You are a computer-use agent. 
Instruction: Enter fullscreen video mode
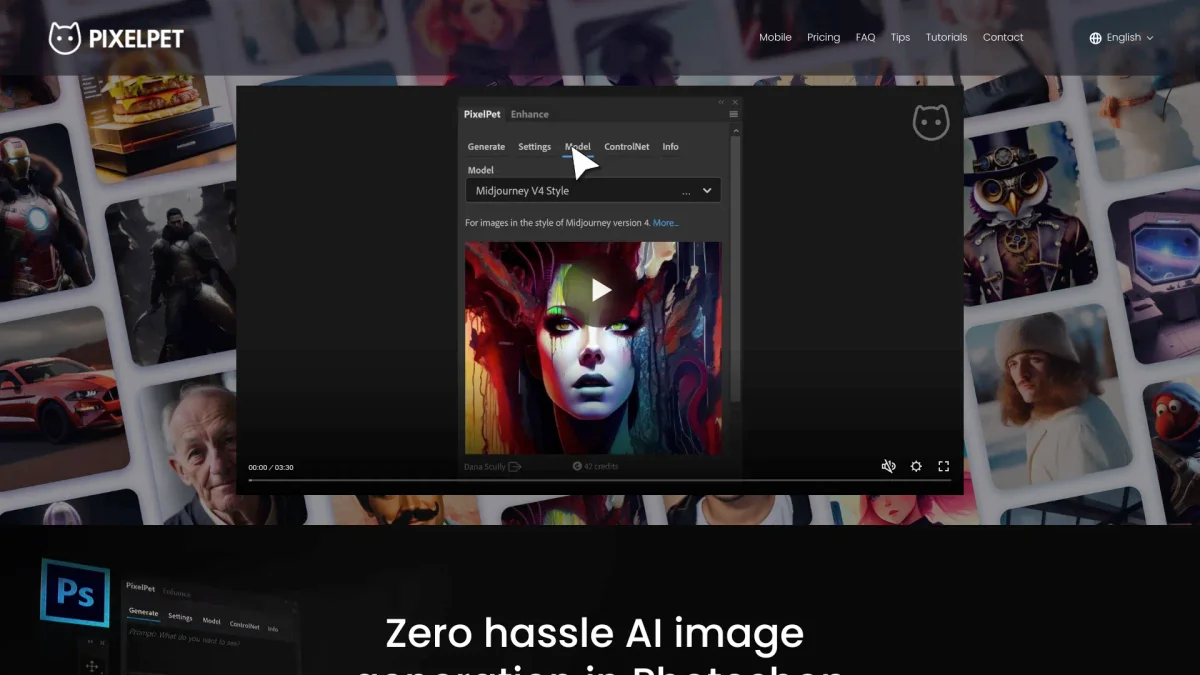(x=943, y=466)
